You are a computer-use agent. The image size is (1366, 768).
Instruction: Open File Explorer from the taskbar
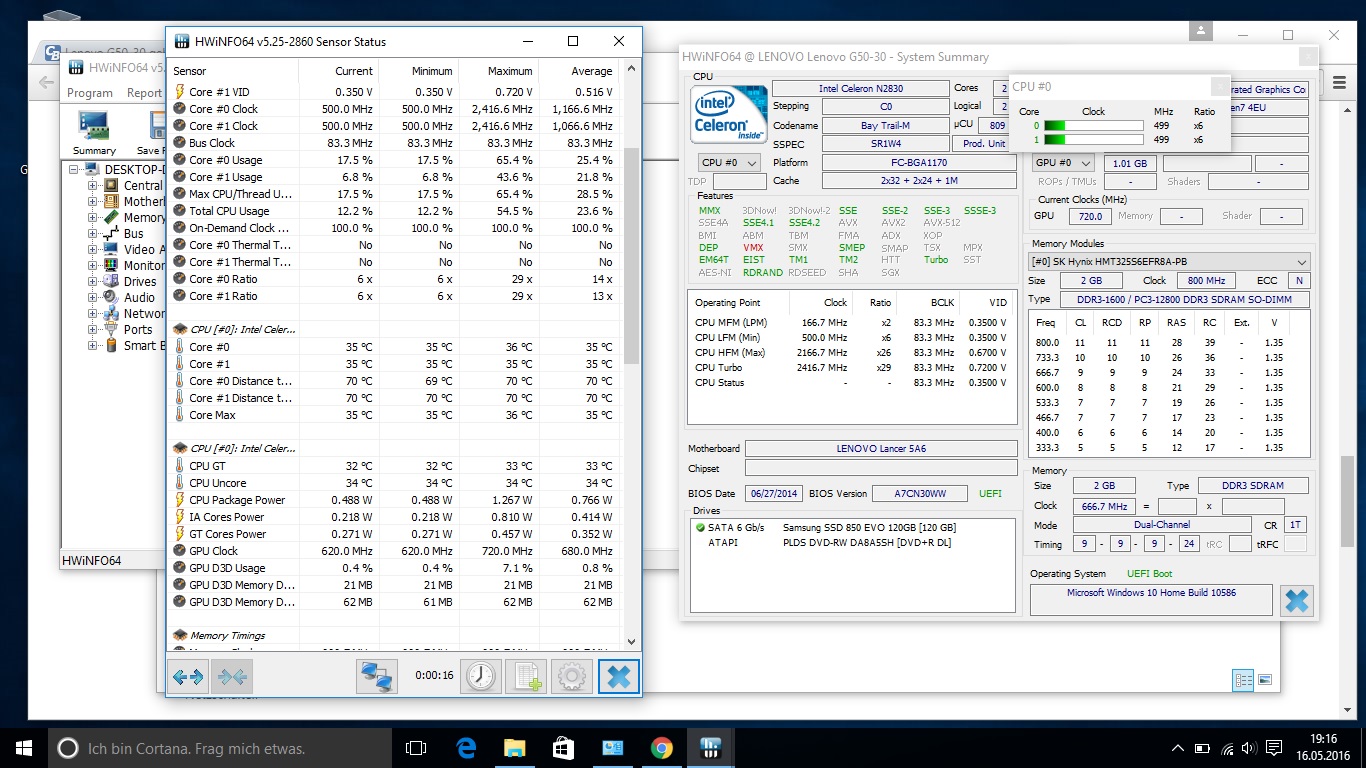coord(514,748)
